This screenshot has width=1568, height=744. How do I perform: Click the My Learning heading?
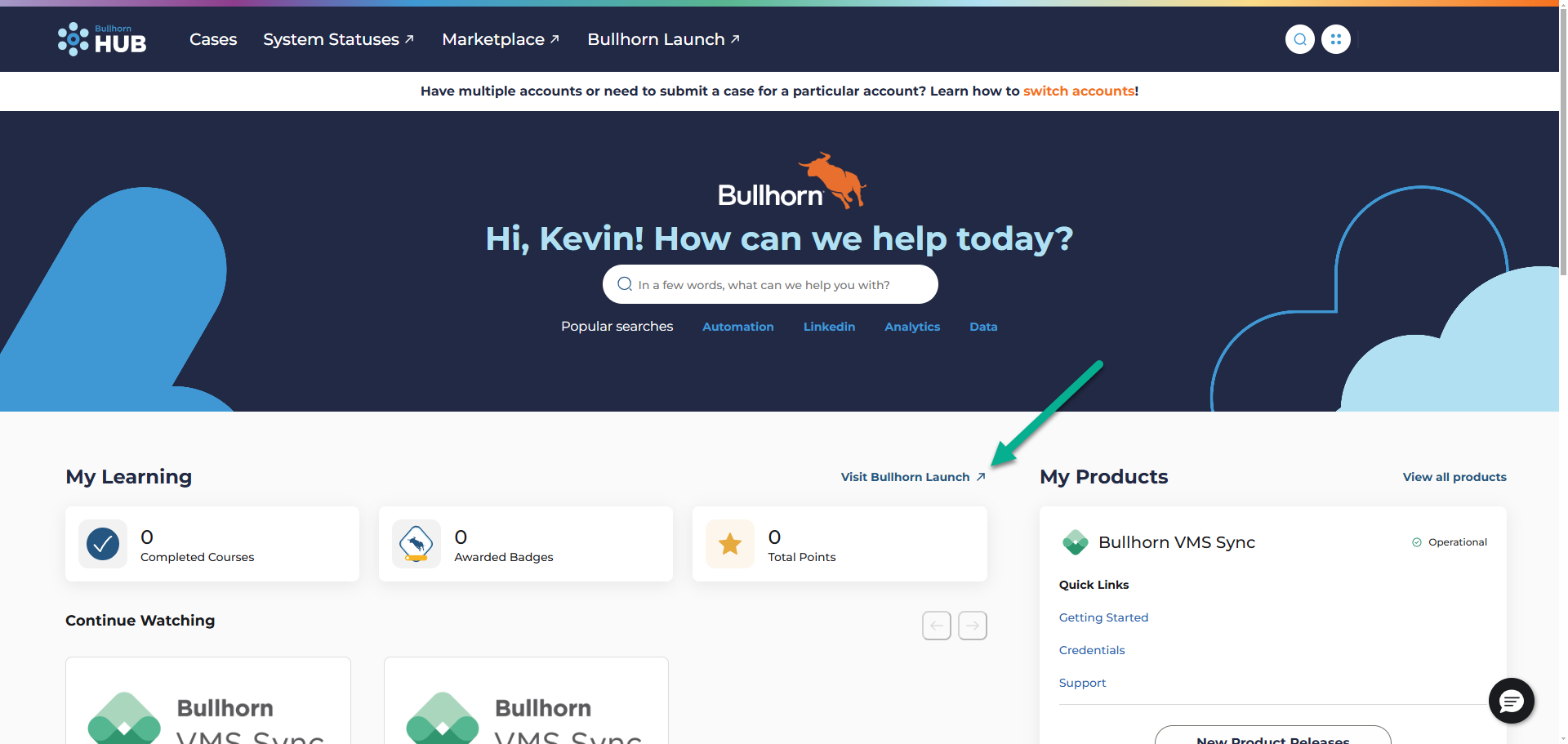click(x=129, y=477)
